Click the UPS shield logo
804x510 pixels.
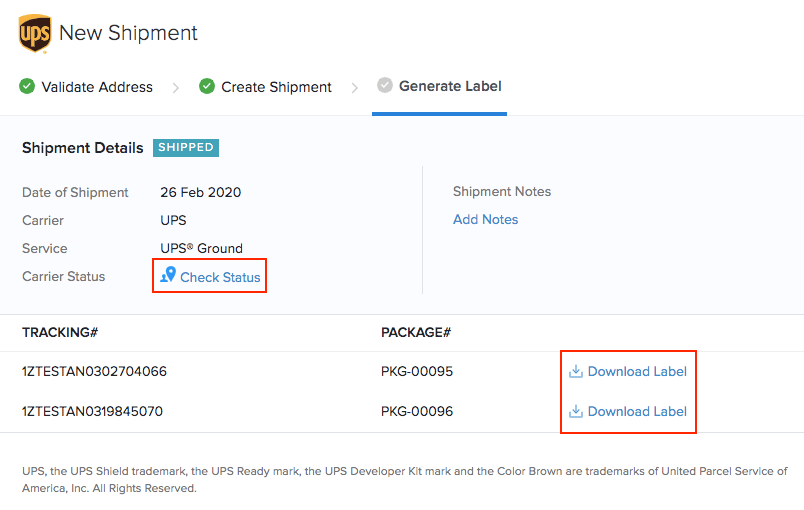pyautogui.click(x=35, y=33)
